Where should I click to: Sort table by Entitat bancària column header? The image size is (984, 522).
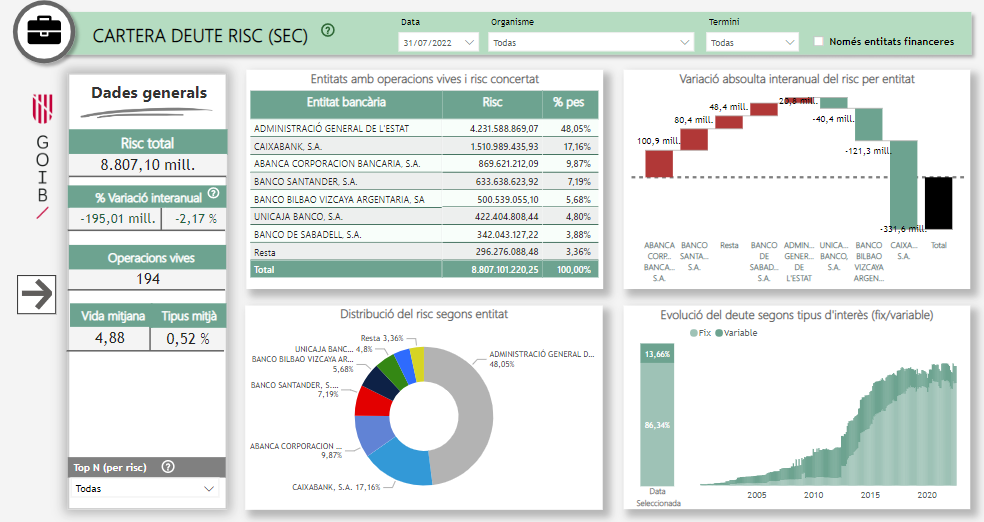pyautogui.click(x=346, y=102)
